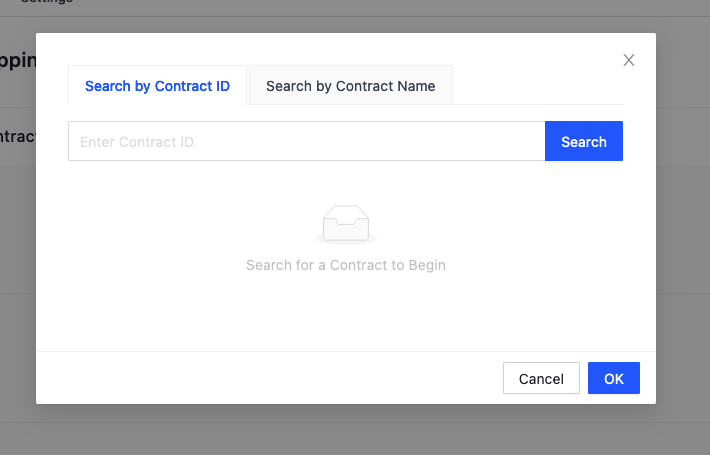Confirm selection with the OK button
The height and width of the screenshot is (455, 710).
614,379
